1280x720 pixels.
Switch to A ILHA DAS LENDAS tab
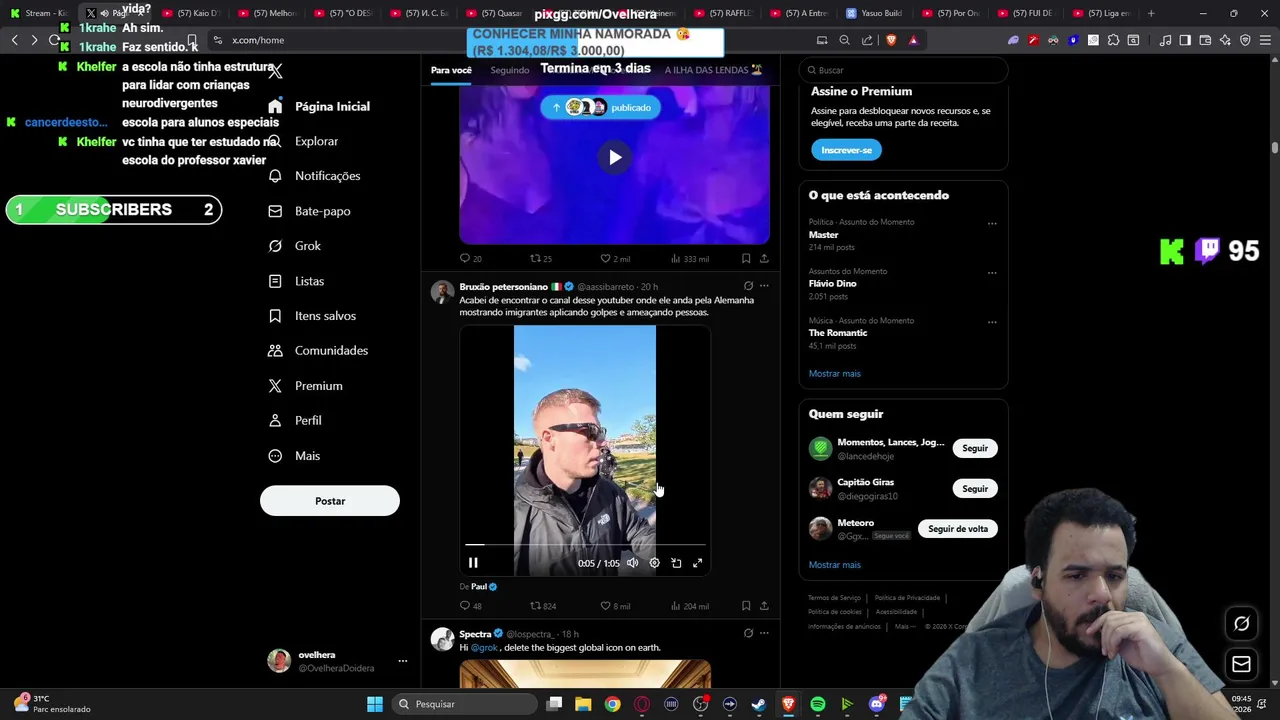[x=714, y=70]
